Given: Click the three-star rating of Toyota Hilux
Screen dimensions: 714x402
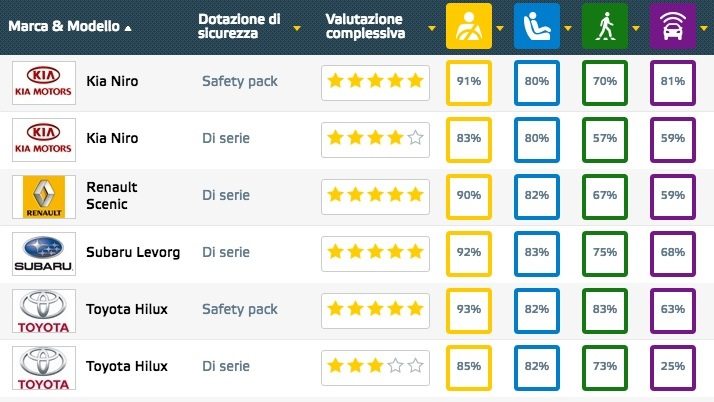Looking at the screenshot, I should pos(375,367).
